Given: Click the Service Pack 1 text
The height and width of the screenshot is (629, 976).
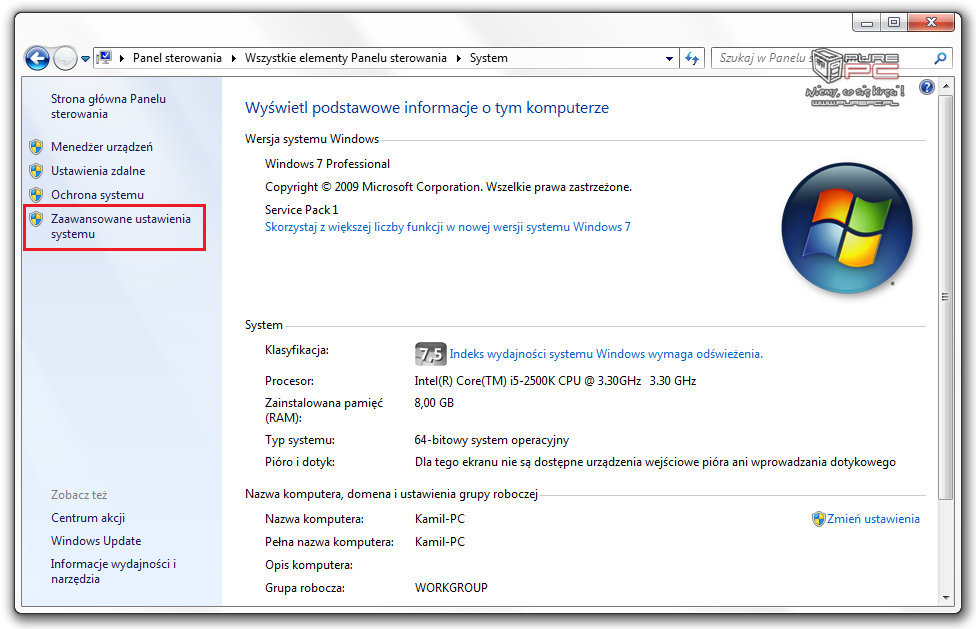Looking at the screenshot, I should click(301, 210).
